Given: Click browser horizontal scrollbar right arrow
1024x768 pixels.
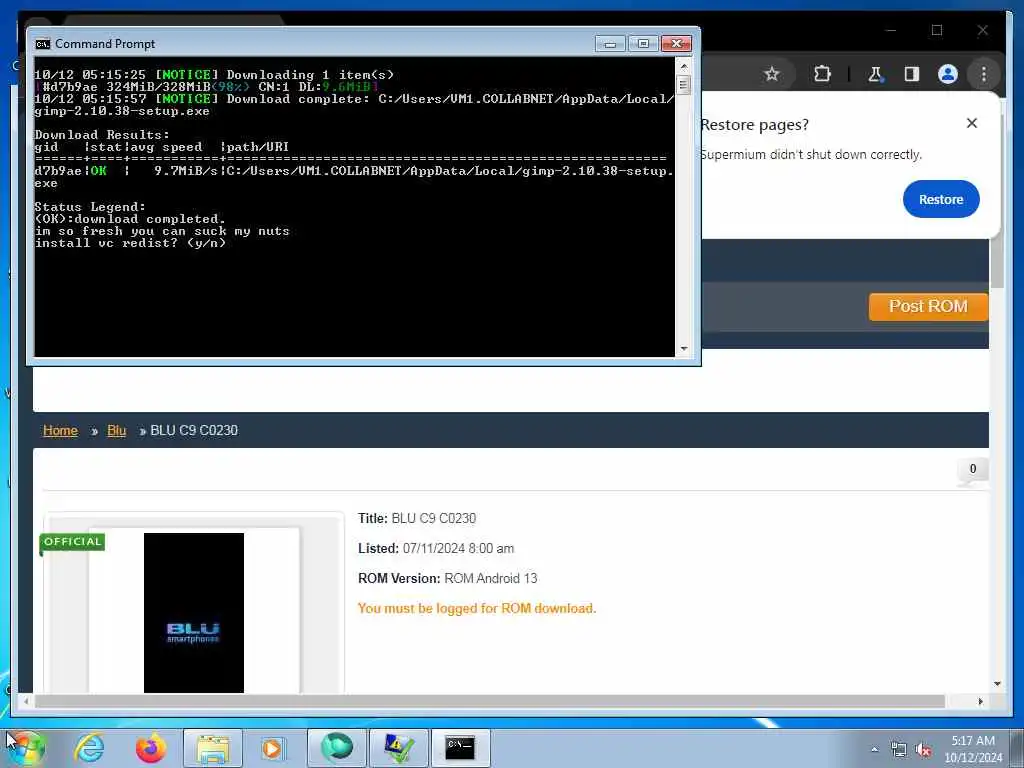Looking at the screenshot, I should [x=980, y=701].
